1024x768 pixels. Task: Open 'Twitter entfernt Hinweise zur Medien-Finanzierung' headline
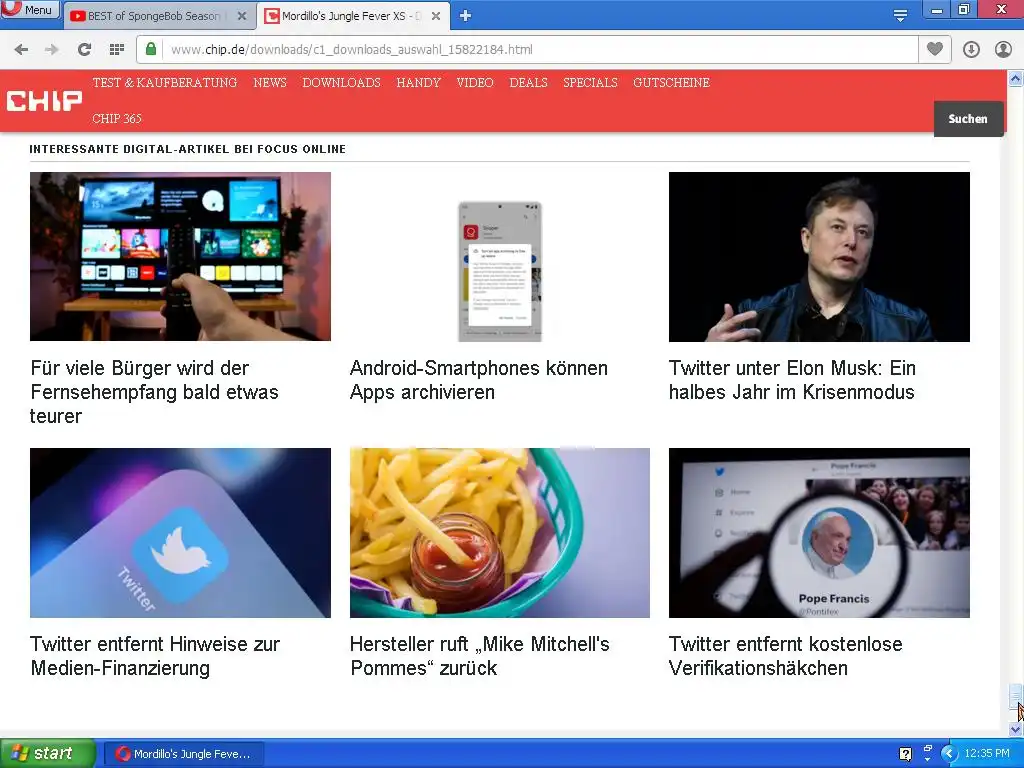155,656
